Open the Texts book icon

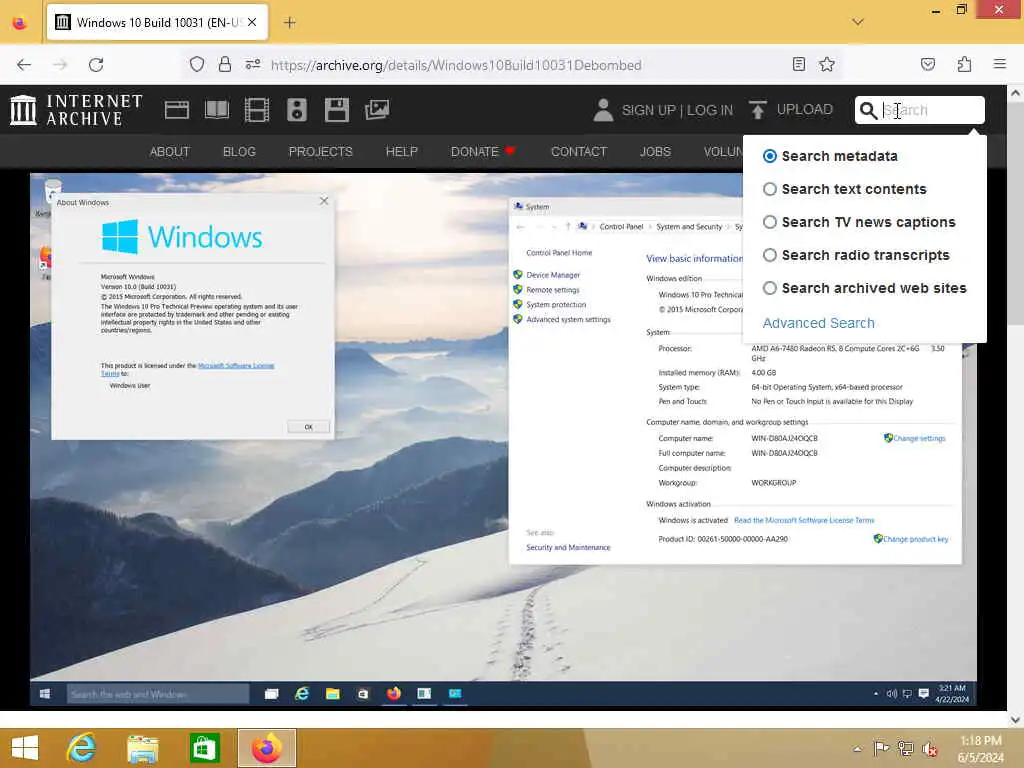(217, 110)
